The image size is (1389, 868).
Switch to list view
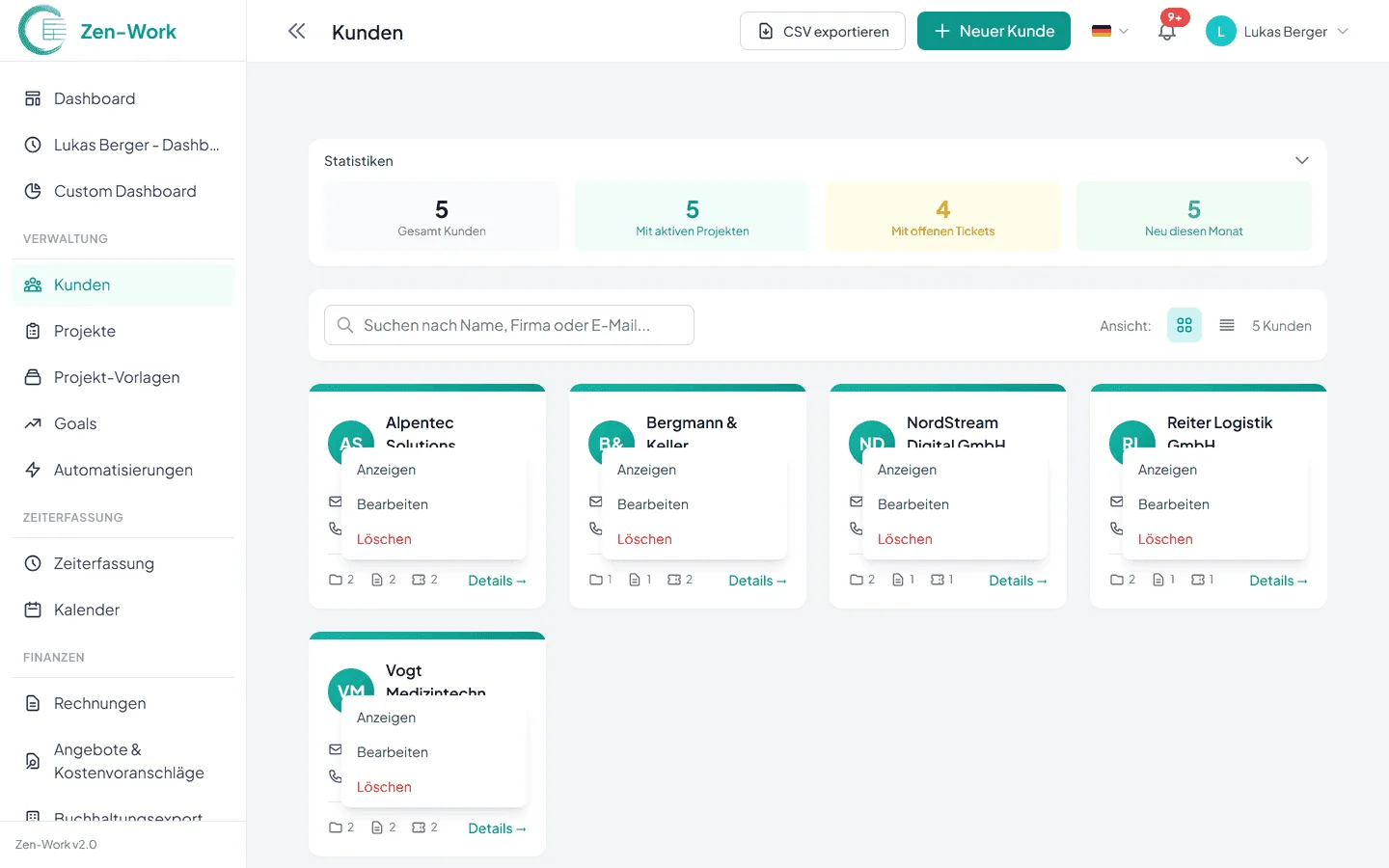(x=1227, y=326)
